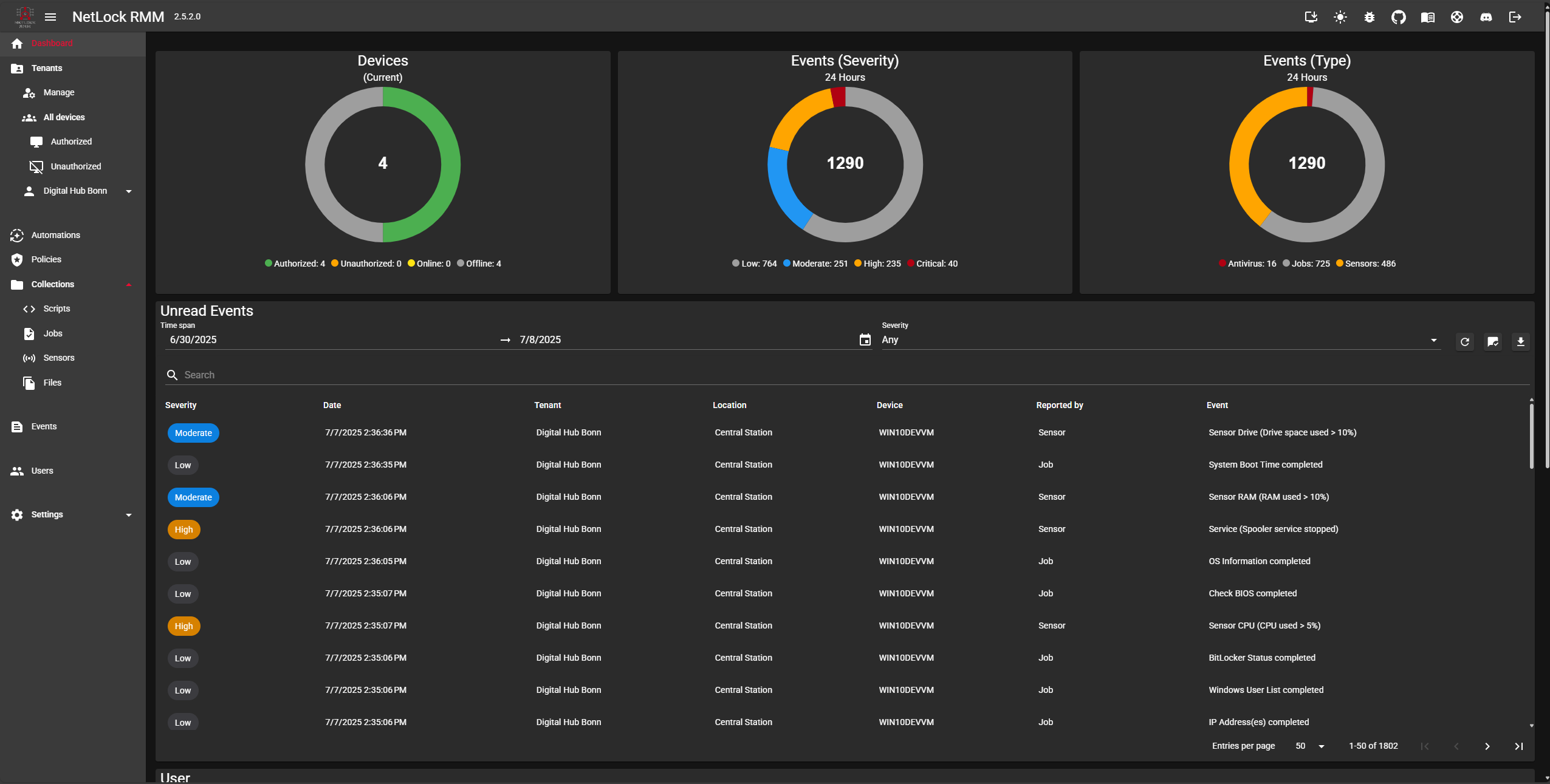Click the Critical red legend swatch
Image resolution: width=1550 pixels, height=784 pixels.
911,264
